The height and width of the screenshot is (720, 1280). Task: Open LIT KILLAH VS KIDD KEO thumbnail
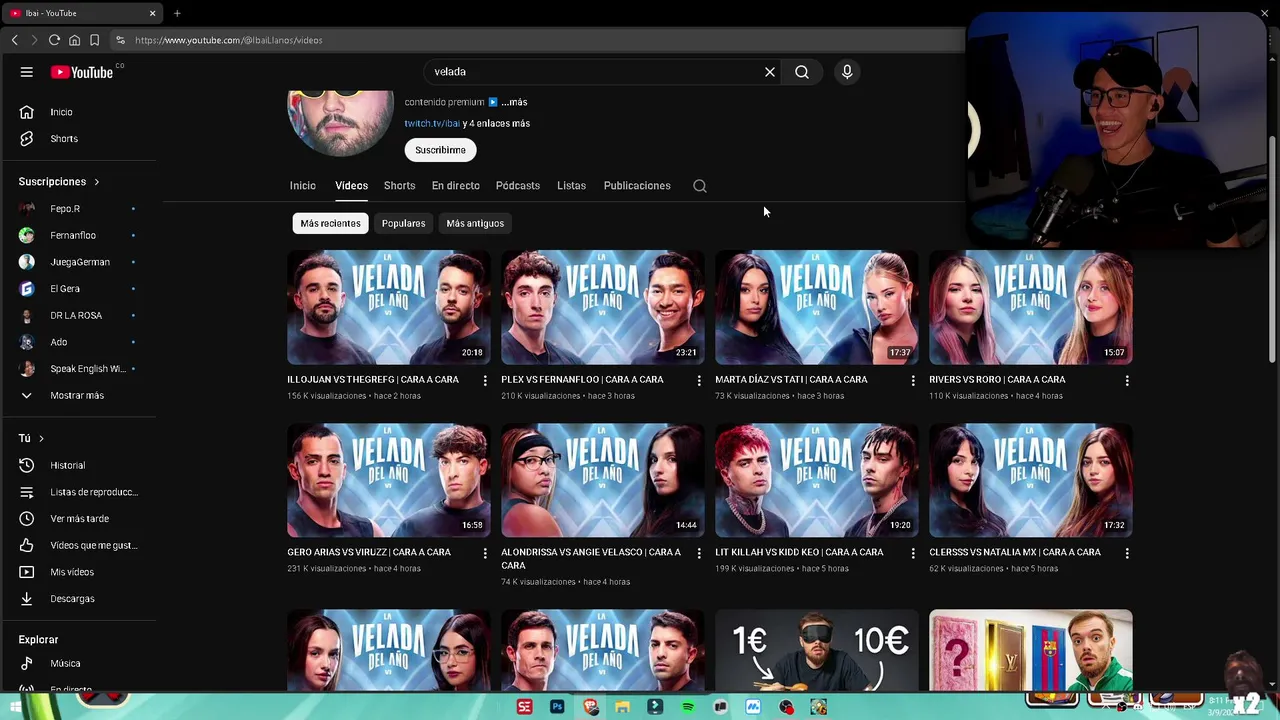pyautogui.click(x=816, y=480)
